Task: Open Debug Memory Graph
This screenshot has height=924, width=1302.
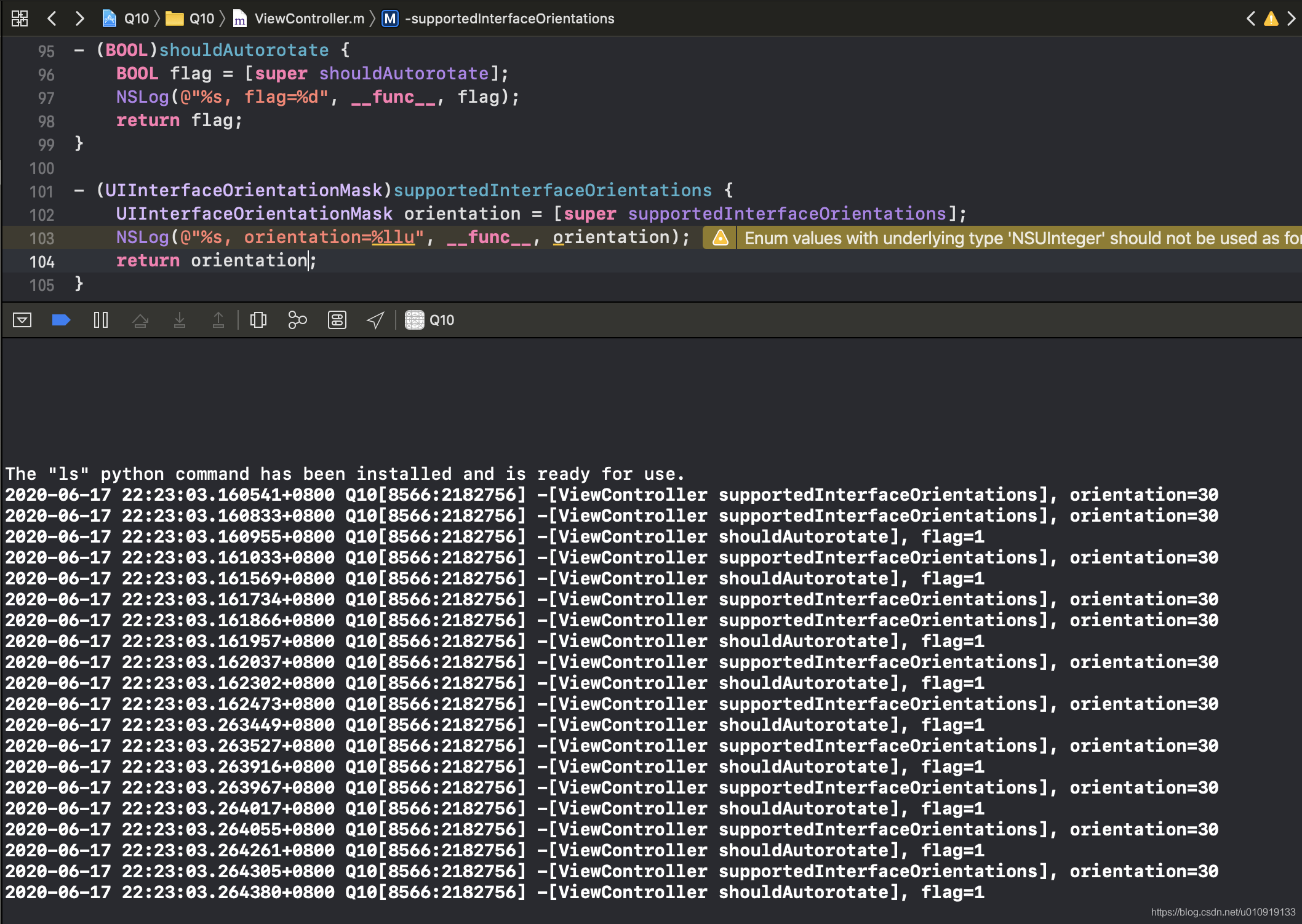Action: [x=297, y=320]
